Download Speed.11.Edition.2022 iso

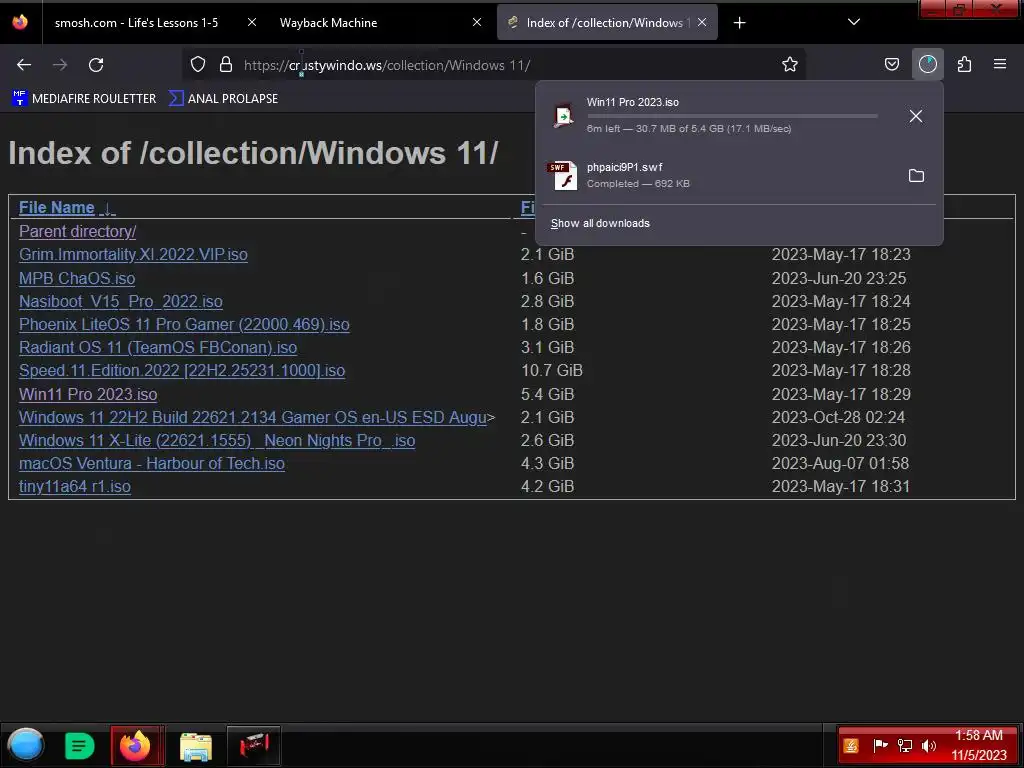[x=182, y=370]
